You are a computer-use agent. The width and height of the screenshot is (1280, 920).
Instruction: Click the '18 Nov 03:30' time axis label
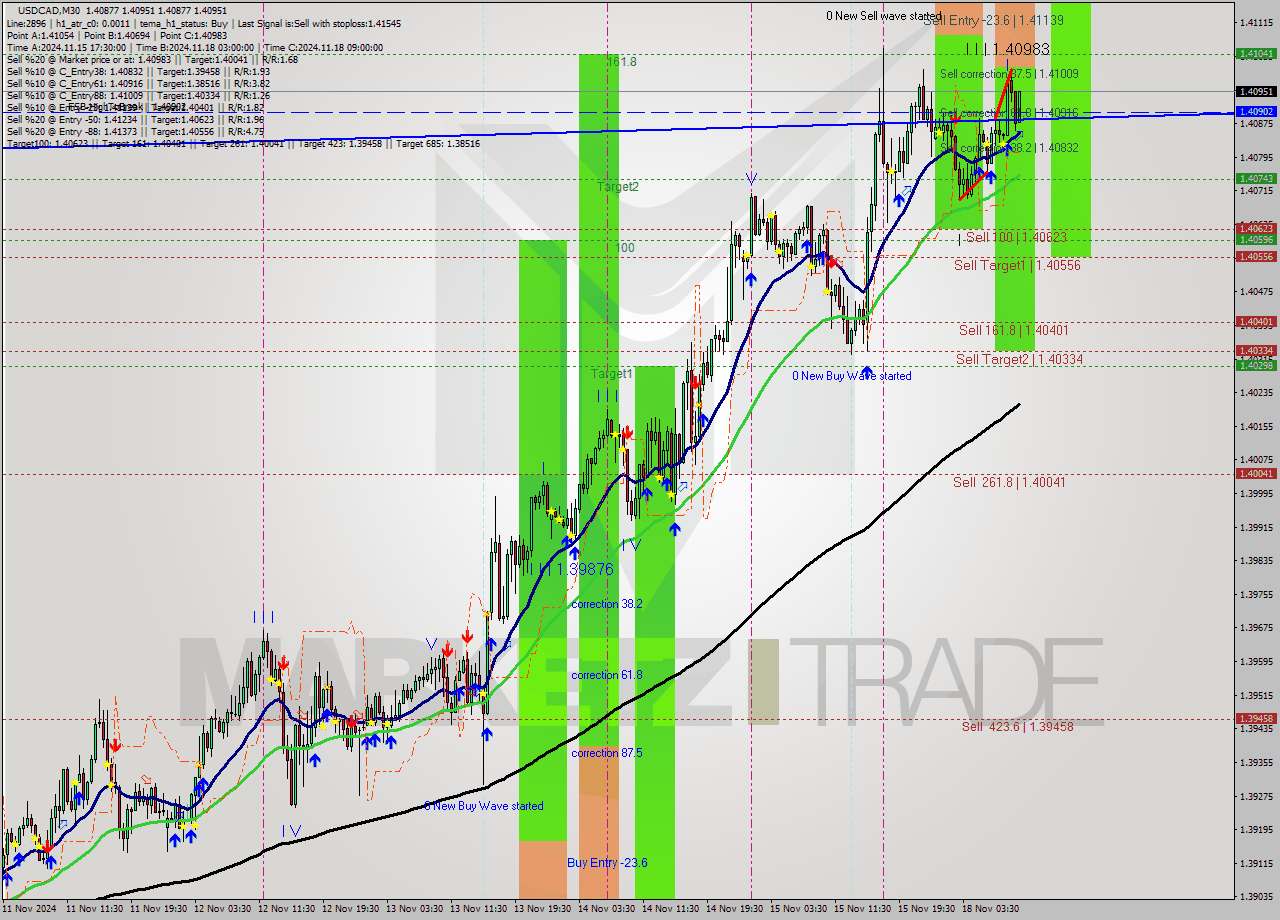992,909
